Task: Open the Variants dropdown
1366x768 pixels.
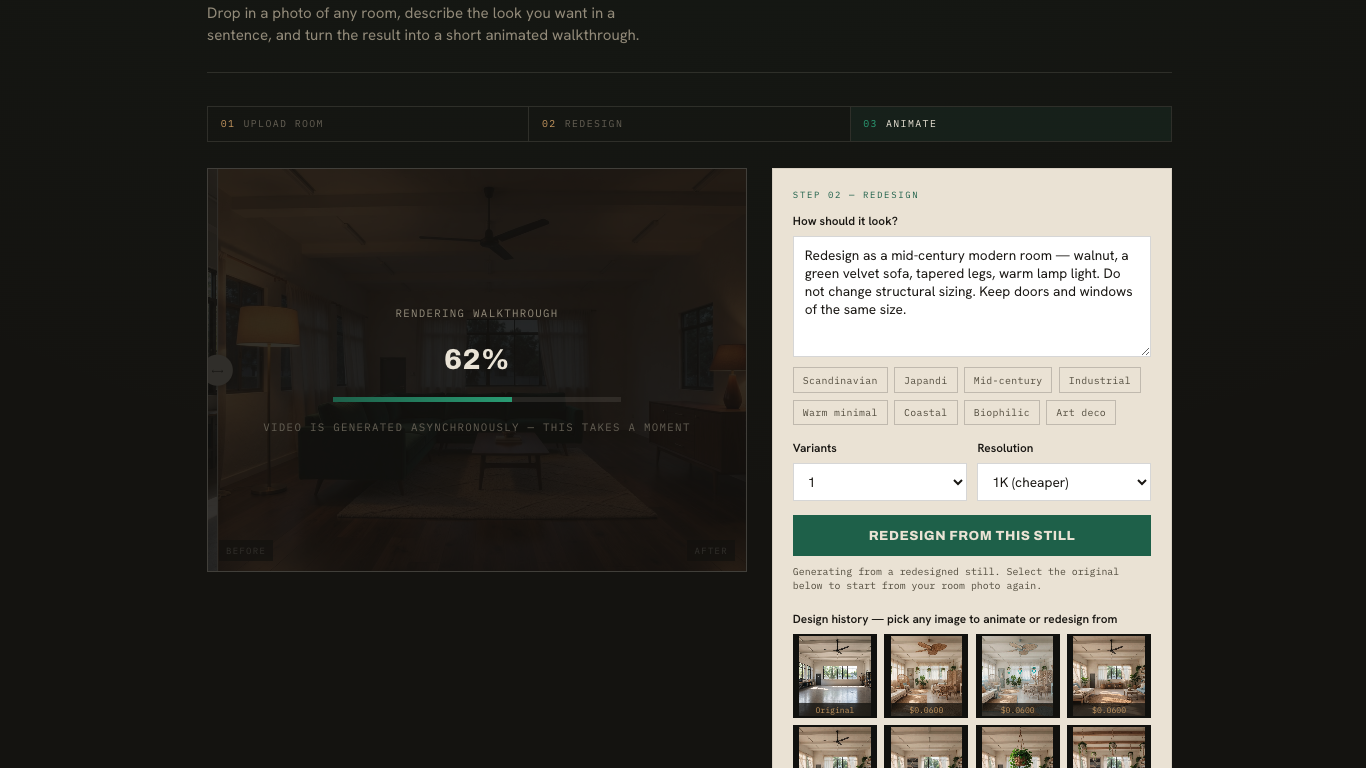Action: tap(880, 482)
